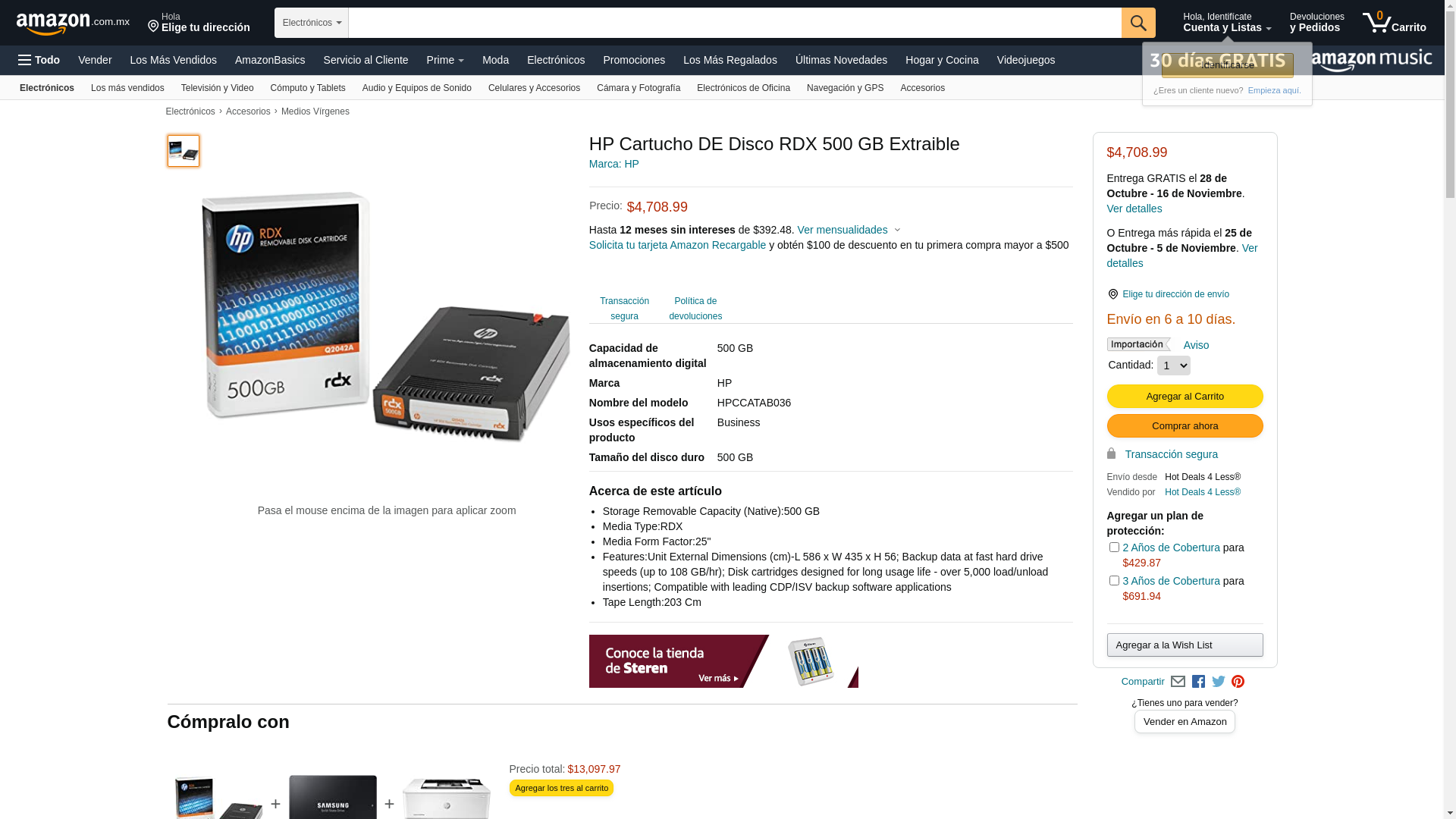Screen dimensions: 1456x819
Task: Open the Cantidad quantity dropdown
Action: tap(1173, 366)
